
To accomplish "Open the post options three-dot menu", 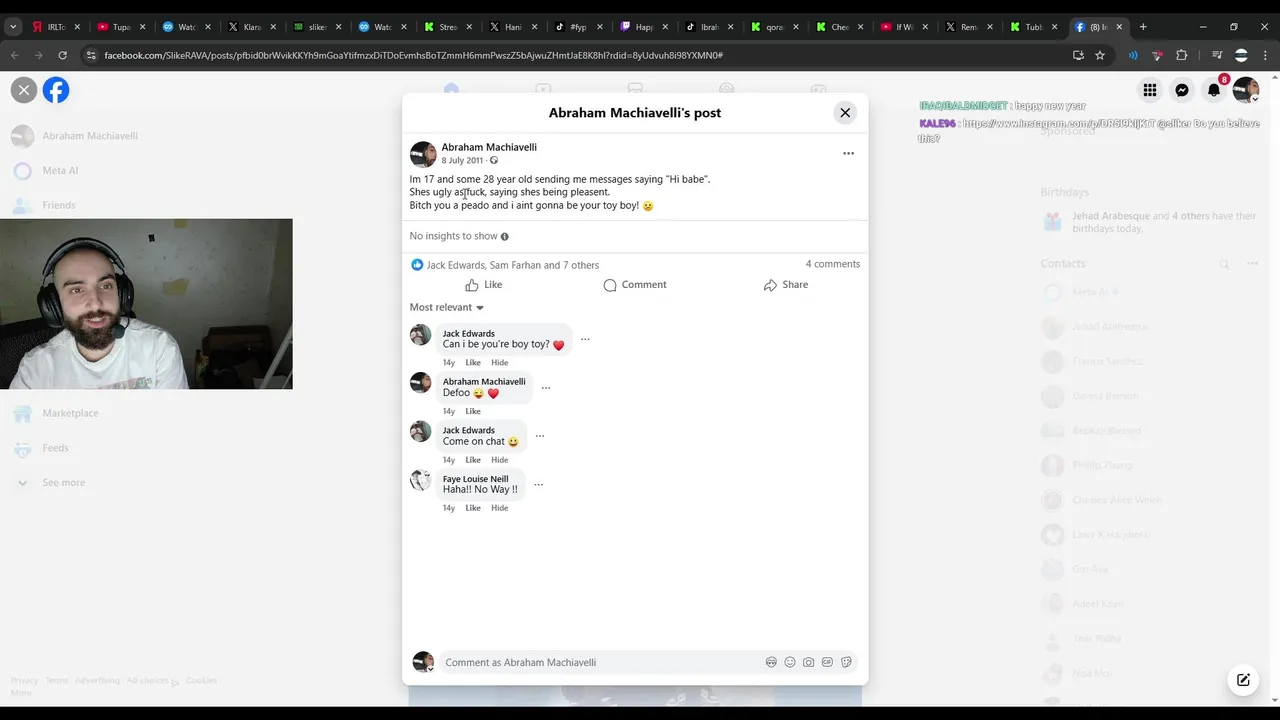I will point(848,153).
